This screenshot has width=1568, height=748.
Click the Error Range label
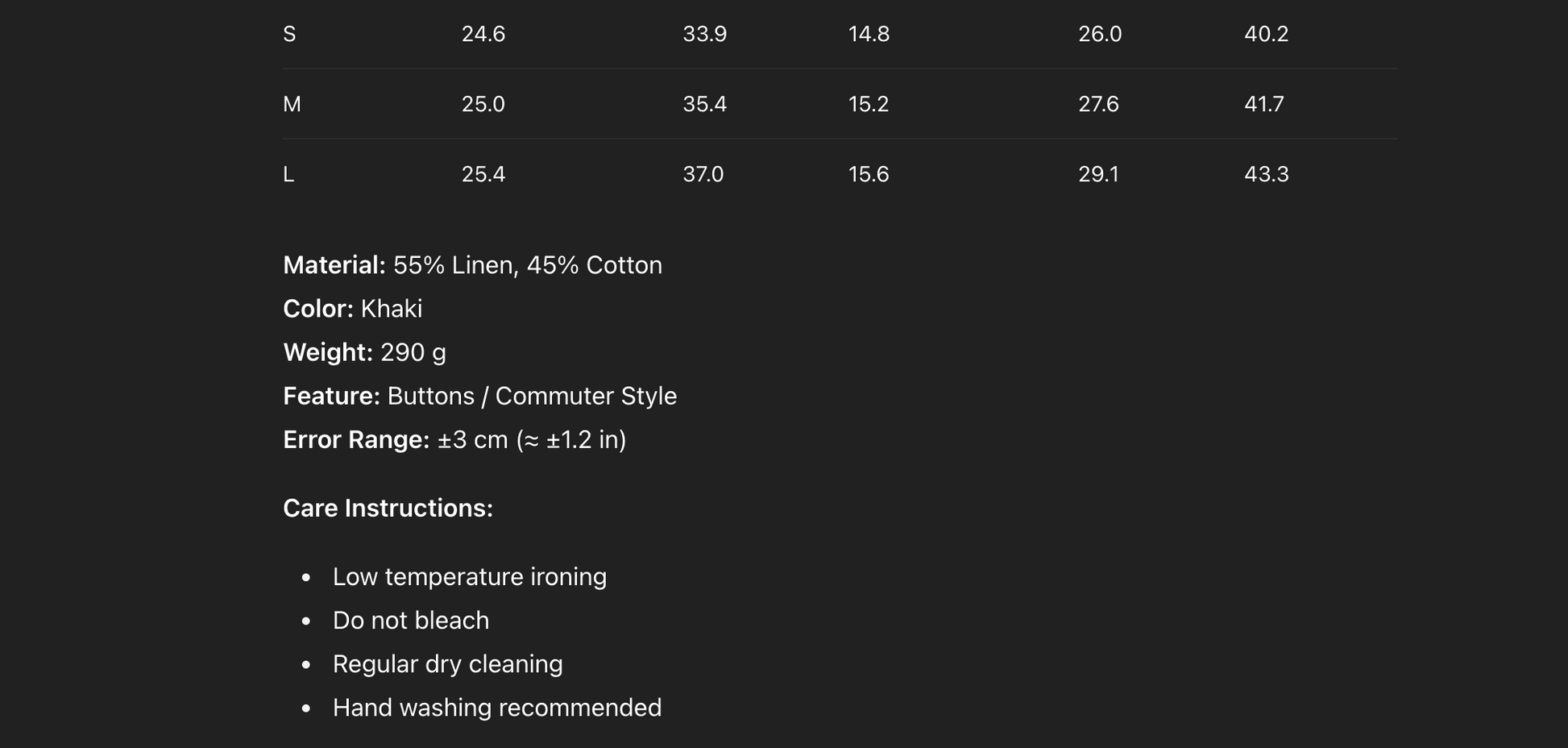tap(356, 439)
